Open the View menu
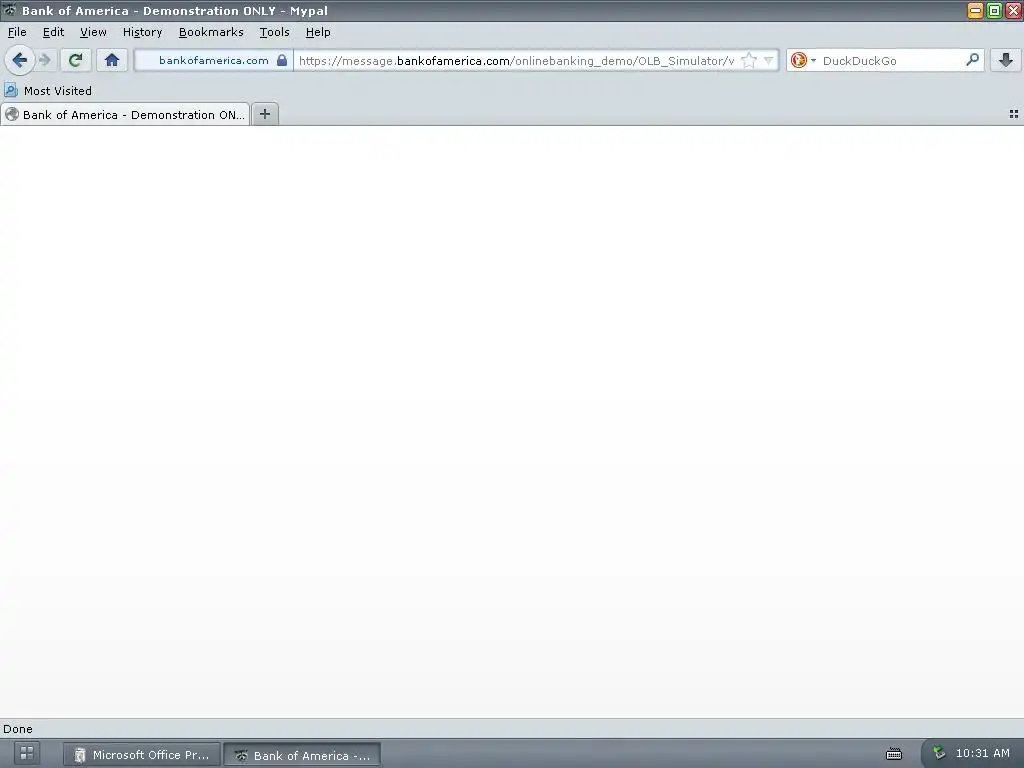This screenshot has height=768, width=1024. pos(93,32)
